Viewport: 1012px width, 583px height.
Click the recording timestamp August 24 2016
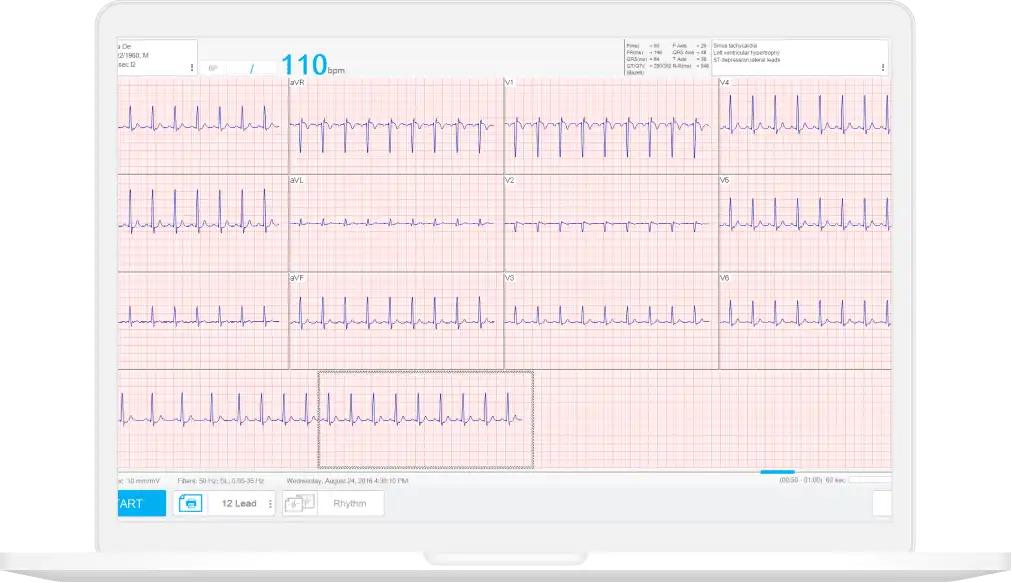(x=345, y=478)
